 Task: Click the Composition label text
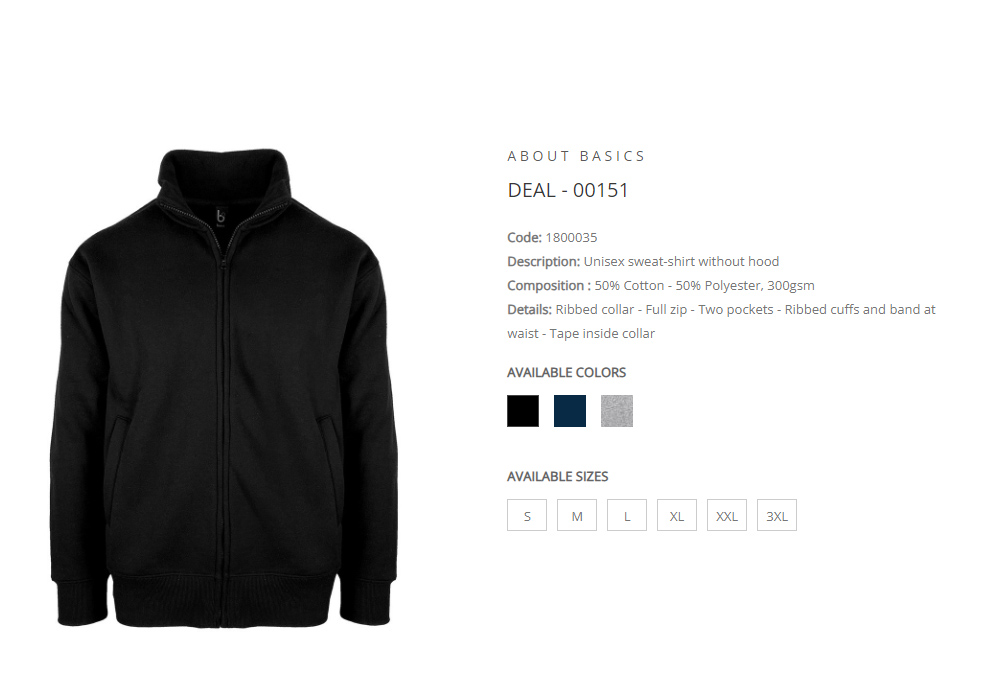(549, 286)
